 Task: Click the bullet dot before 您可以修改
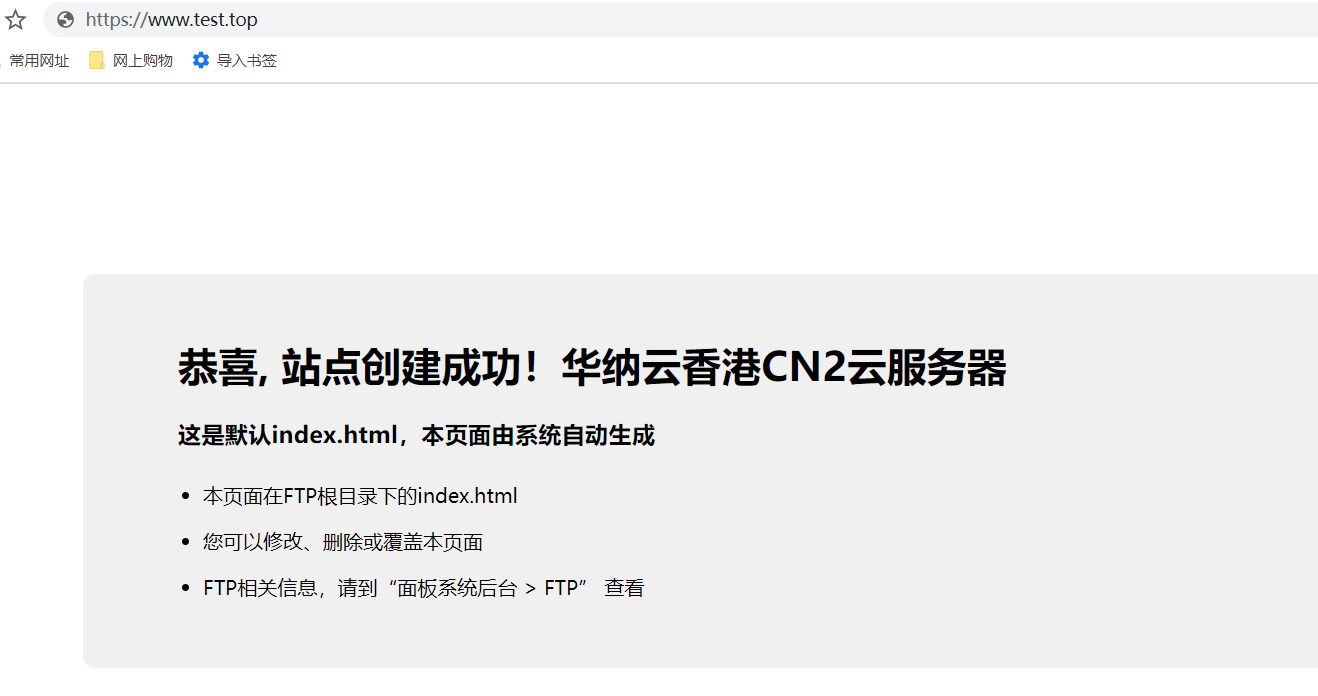[x=185, y=542]
